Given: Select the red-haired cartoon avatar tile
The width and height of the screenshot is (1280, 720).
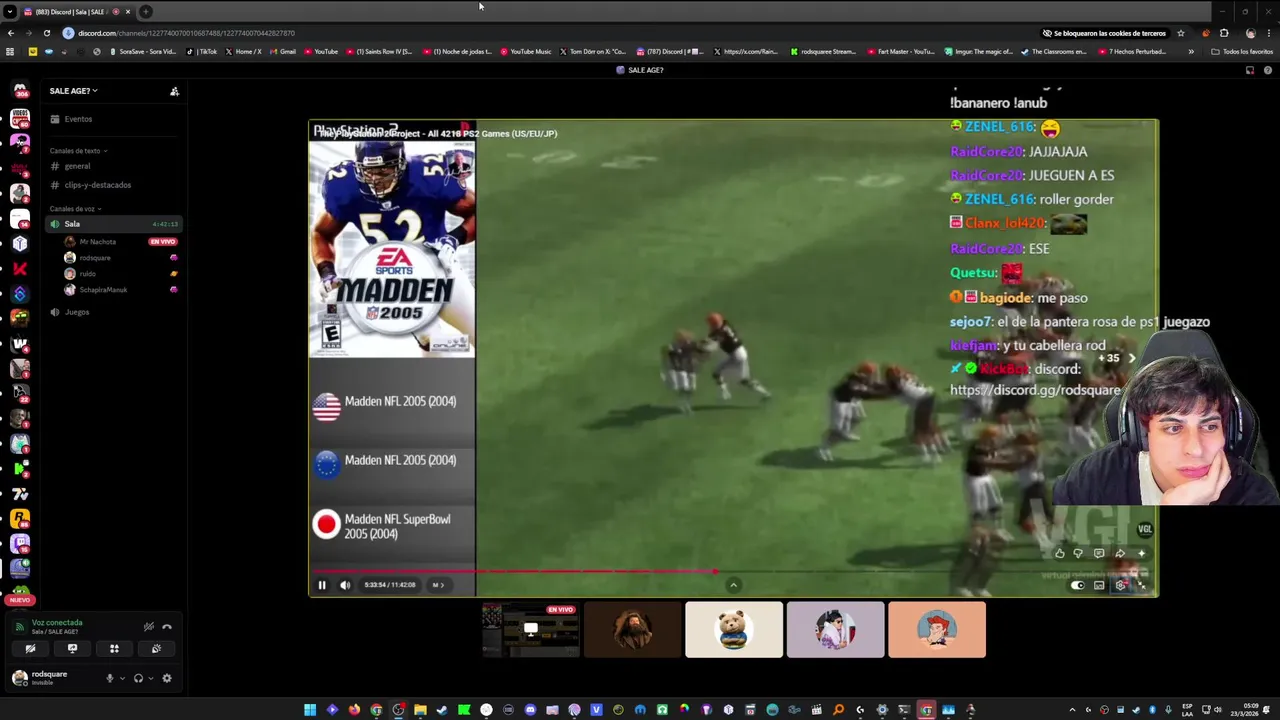Looking at the screenshot, I should (x=937, y=630).
